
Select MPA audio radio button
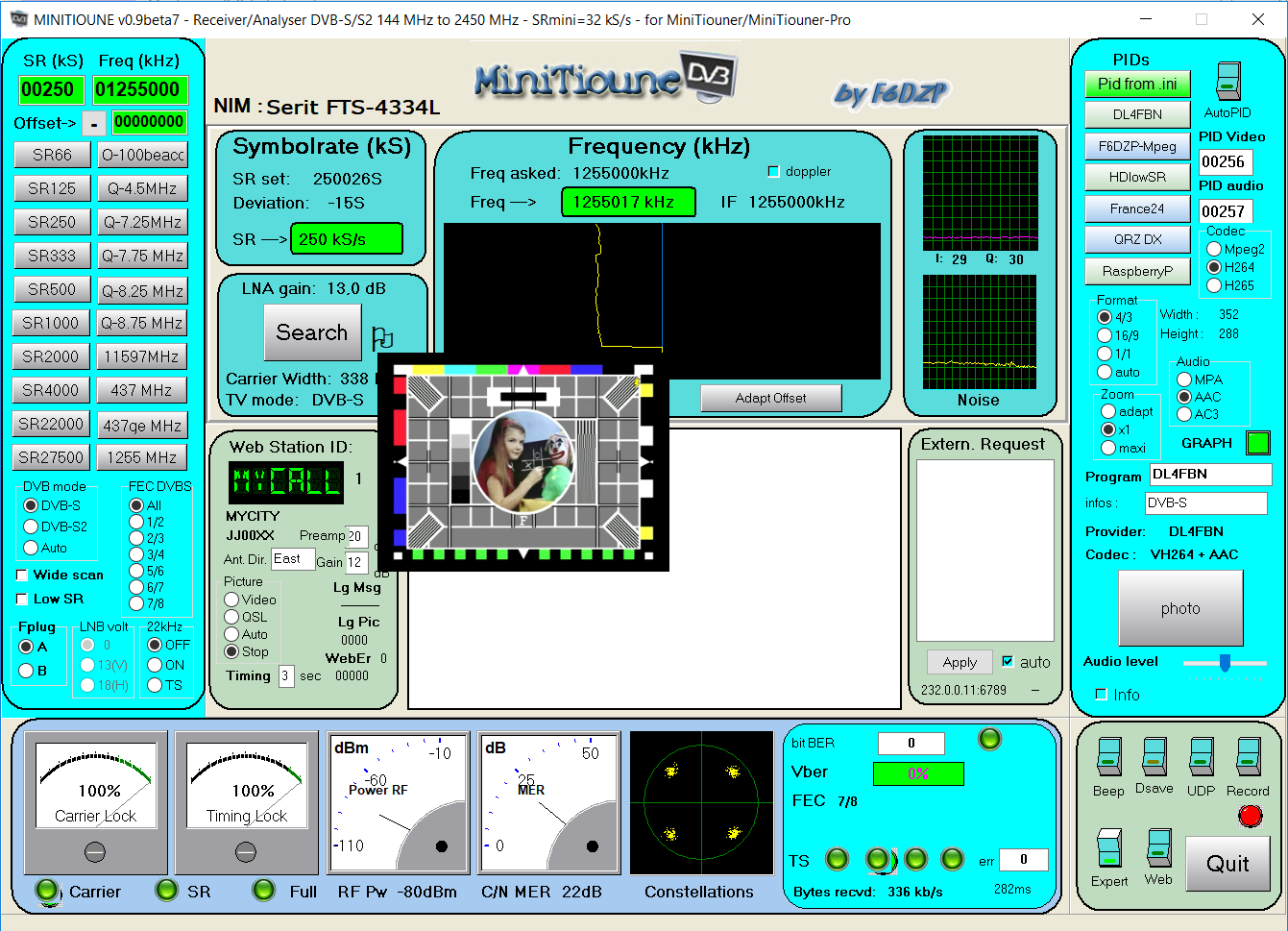[1184, 380]
